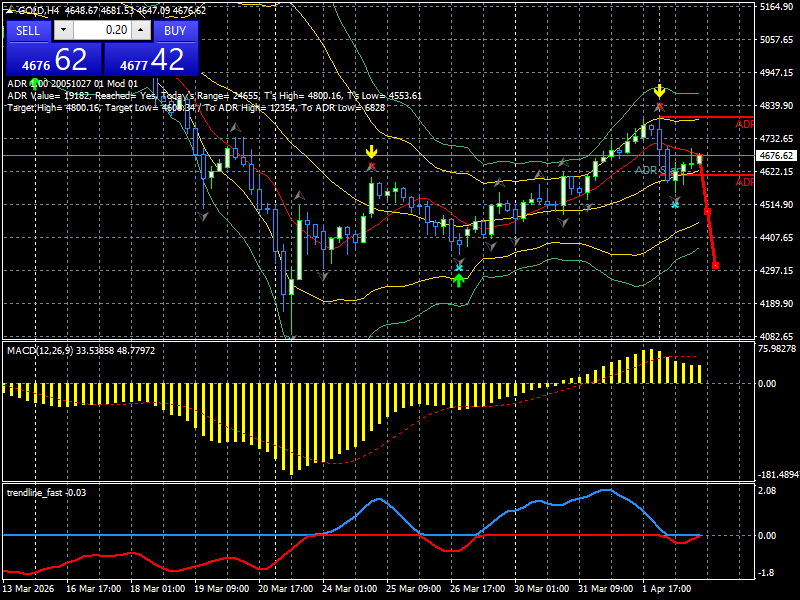Screen dimensions: 800x600
Task: Click the cyan X marker below 1 Apr candles
Action: pyautogui.click(x=674, y=205)
